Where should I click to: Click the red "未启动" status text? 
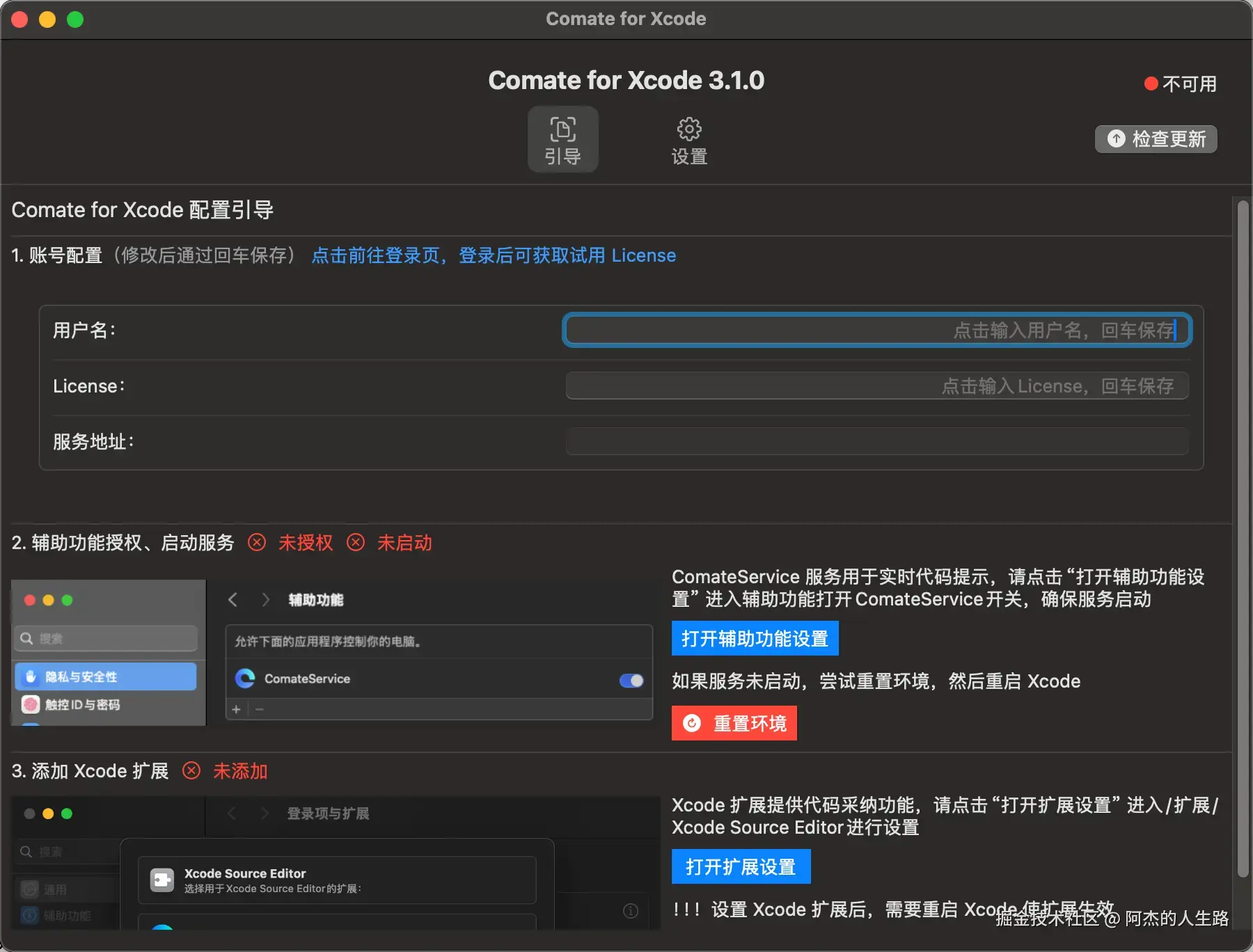click(404, 542)
